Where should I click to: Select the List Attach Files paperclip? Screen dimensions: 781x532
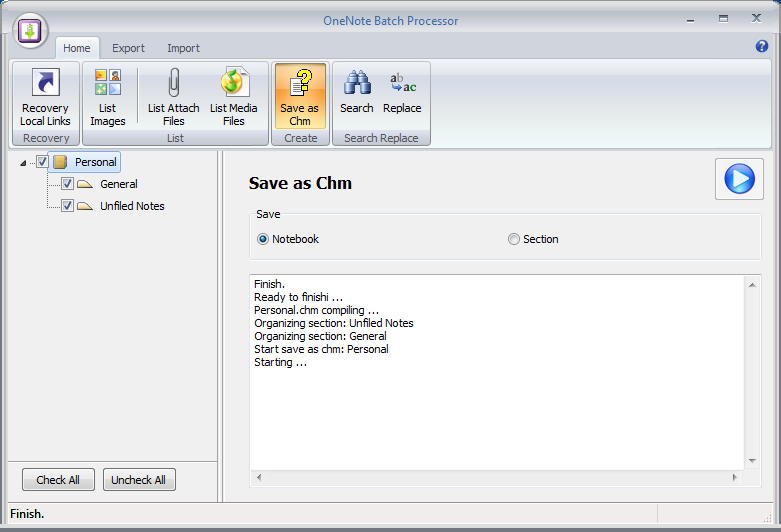click(x=173, y=97)
